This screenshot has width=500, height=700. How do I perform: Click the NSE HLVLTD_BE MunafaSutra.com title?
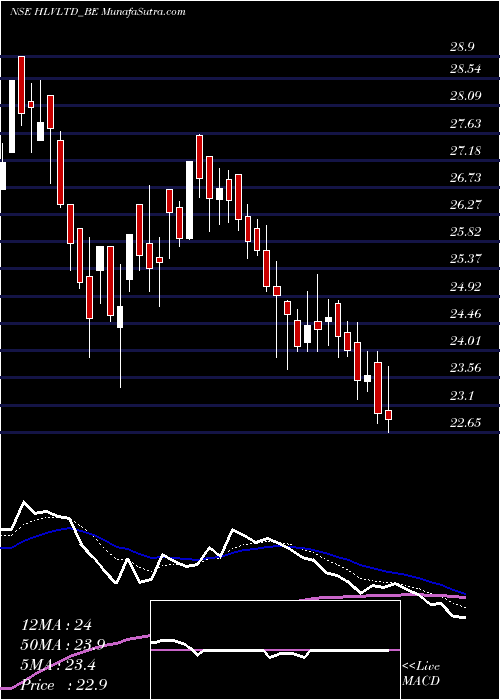(97, 12)
